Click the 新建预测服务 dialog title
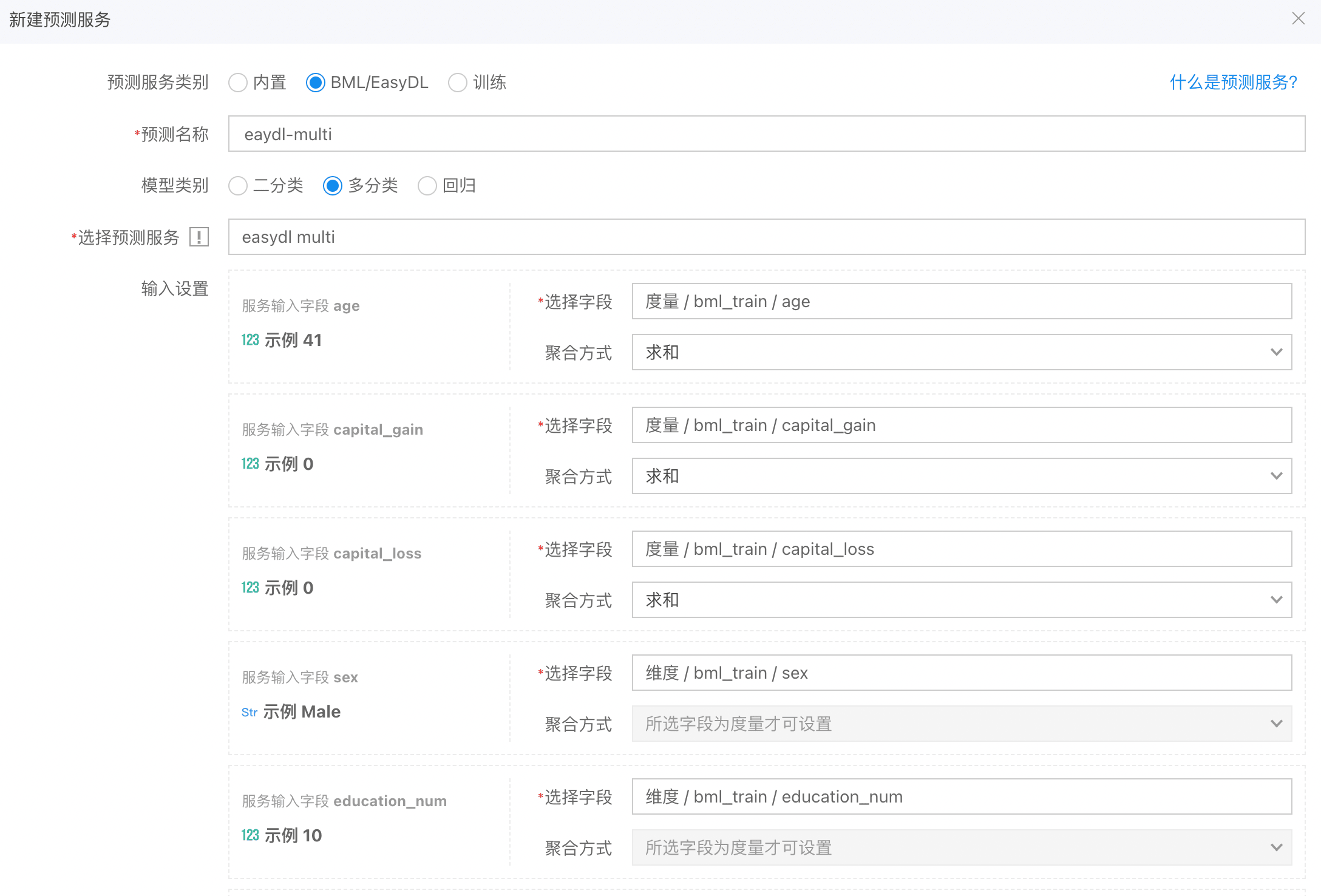 (x=59, y=20)
